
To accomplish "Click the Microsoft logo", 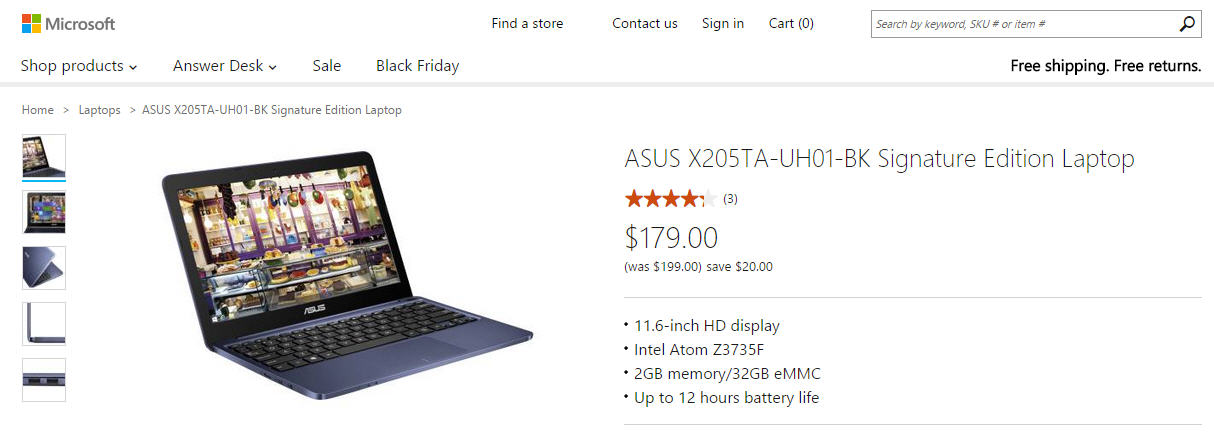I will pyautogui.click(x=68, y=24).
